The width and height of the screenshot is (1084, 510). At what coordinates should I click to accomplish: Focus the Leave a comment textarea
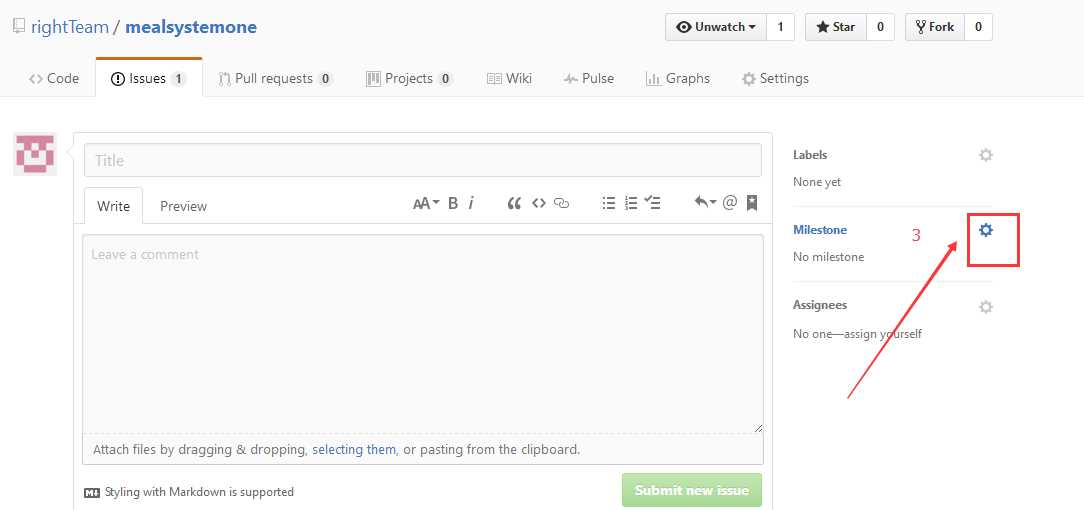coord(422,334)
